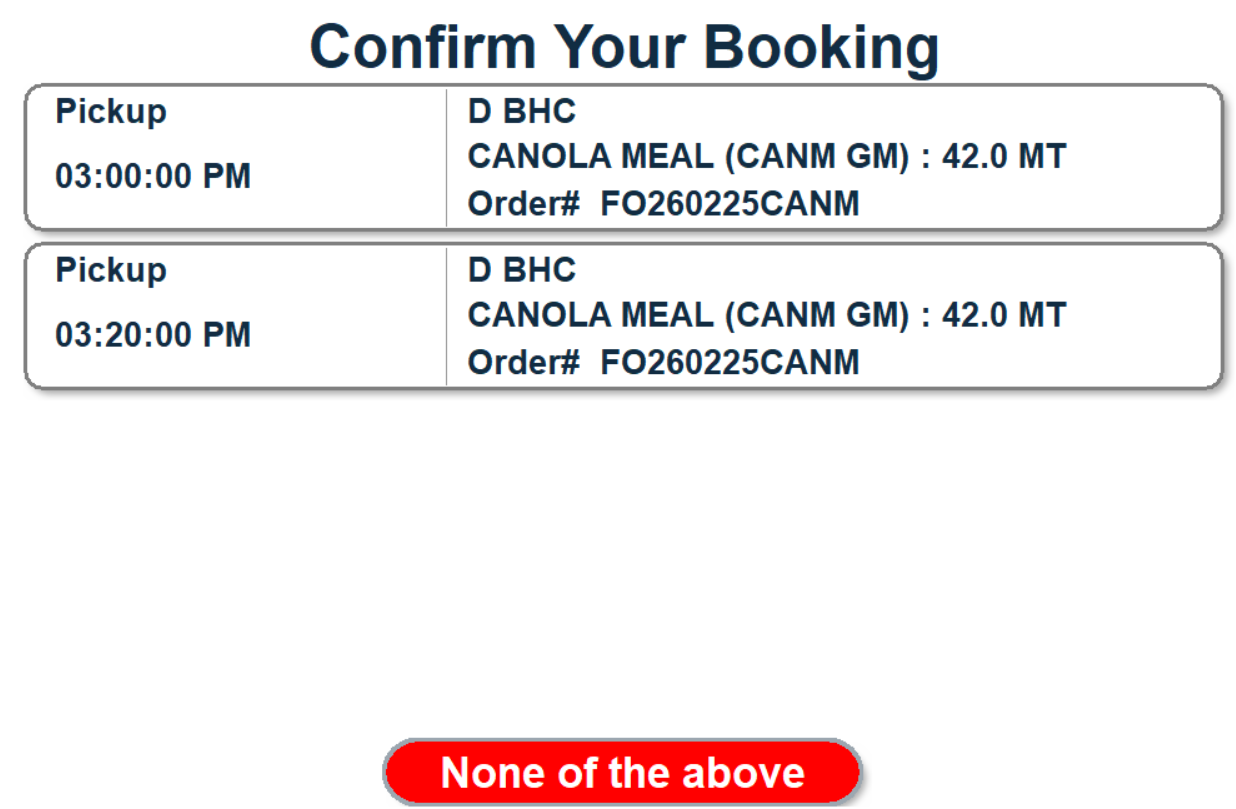1236x809 pixels.
Task: Click the 42.0 MT quantity in second card
Action: pyautogui.click(x=1004, y=315)
